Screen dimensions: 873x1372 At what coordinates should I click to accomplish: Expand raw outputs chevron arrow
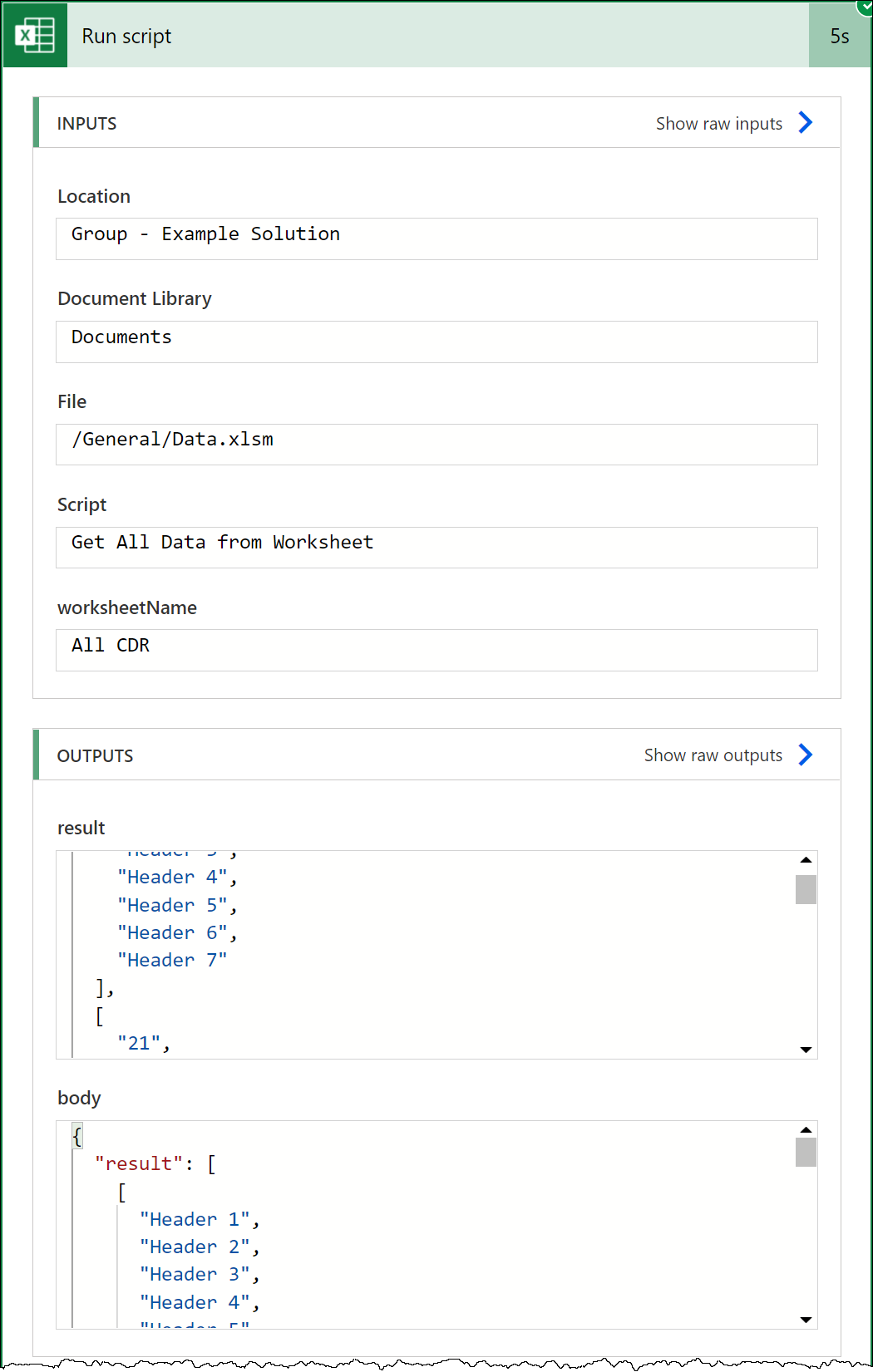point(805,755)
